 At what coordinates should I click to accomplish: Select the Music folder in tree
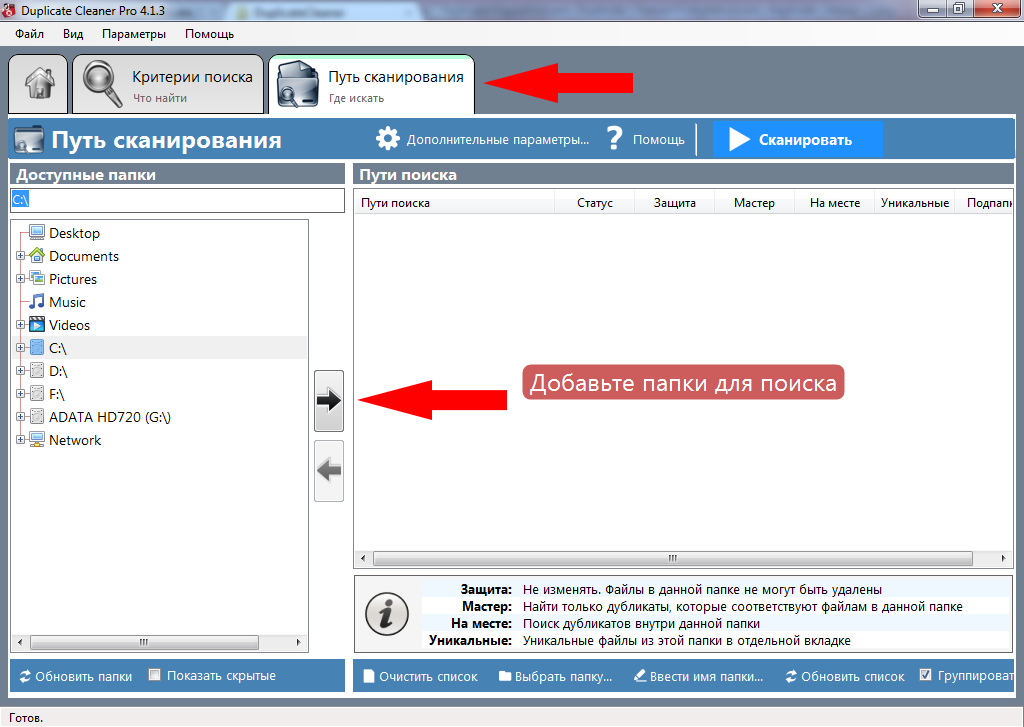point(67,302)
